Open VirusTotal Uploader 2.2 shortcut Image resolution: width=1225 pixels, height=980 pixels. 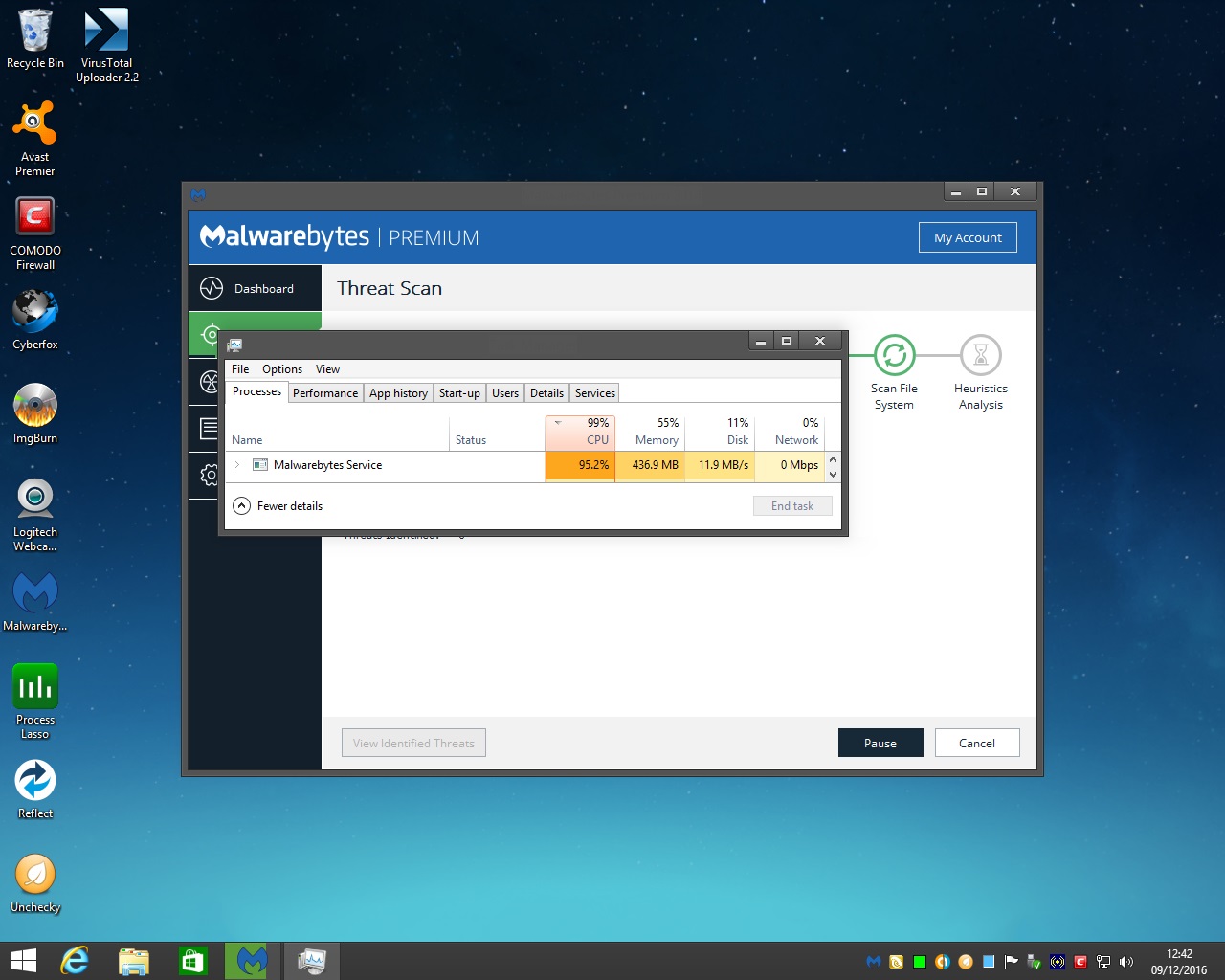coord(106,32)
